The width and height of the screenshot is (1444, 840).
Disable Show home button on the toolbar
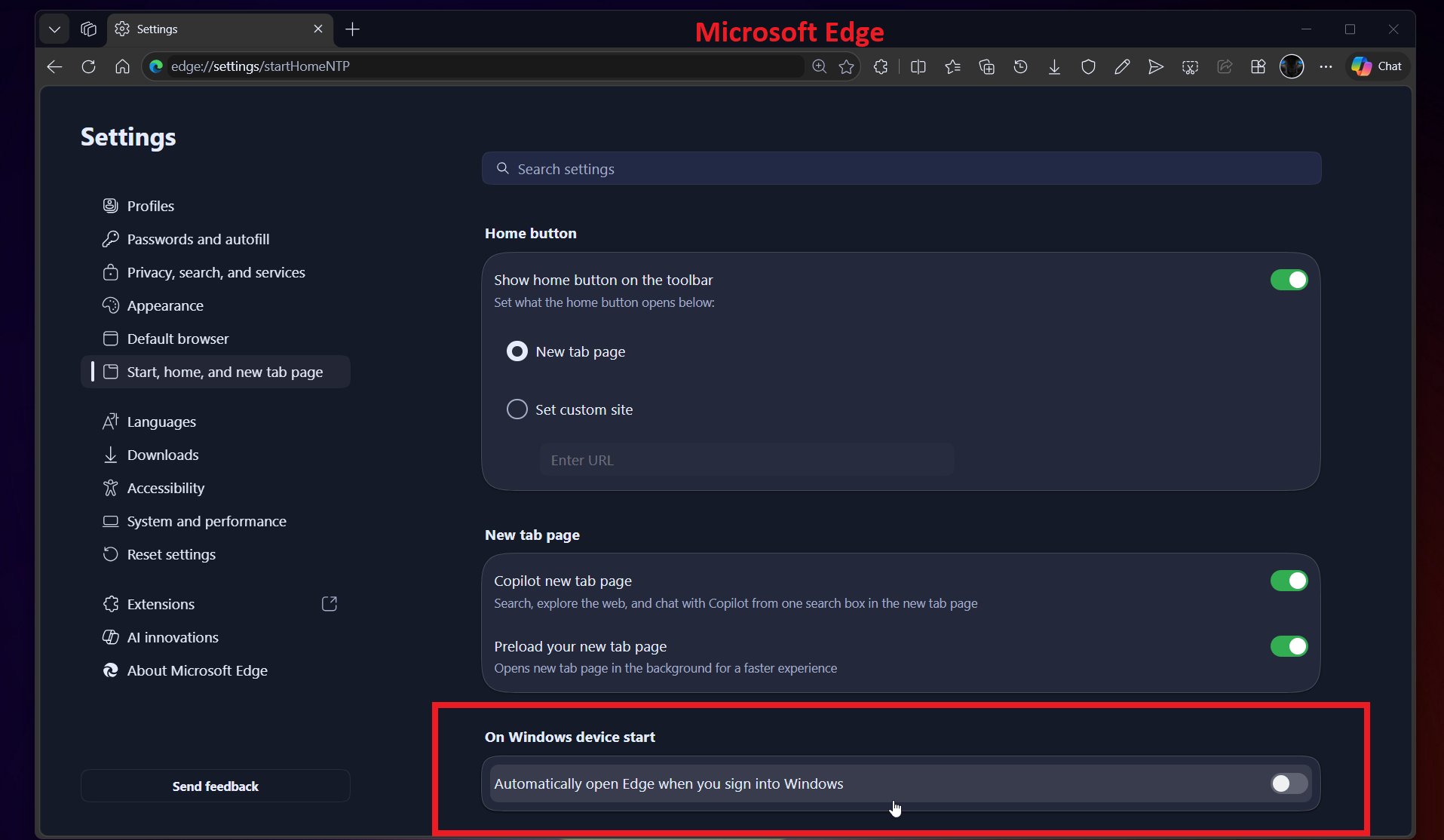[x=1289, y=280]
